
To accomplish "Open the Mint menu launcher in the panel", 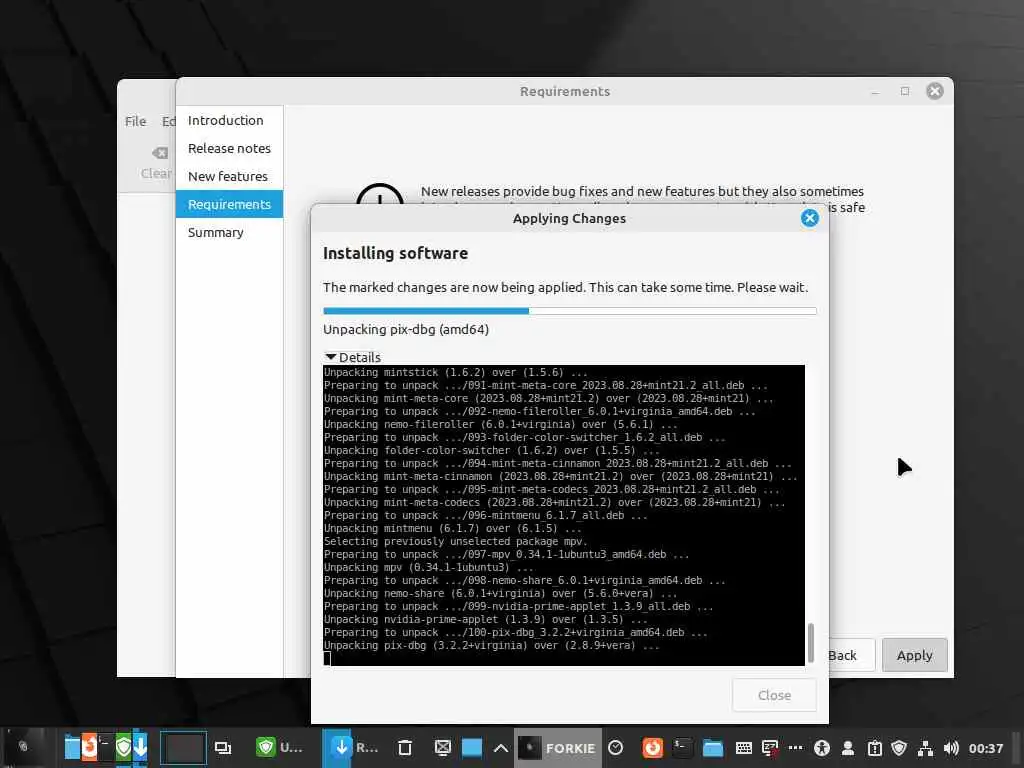I will 23,746.
